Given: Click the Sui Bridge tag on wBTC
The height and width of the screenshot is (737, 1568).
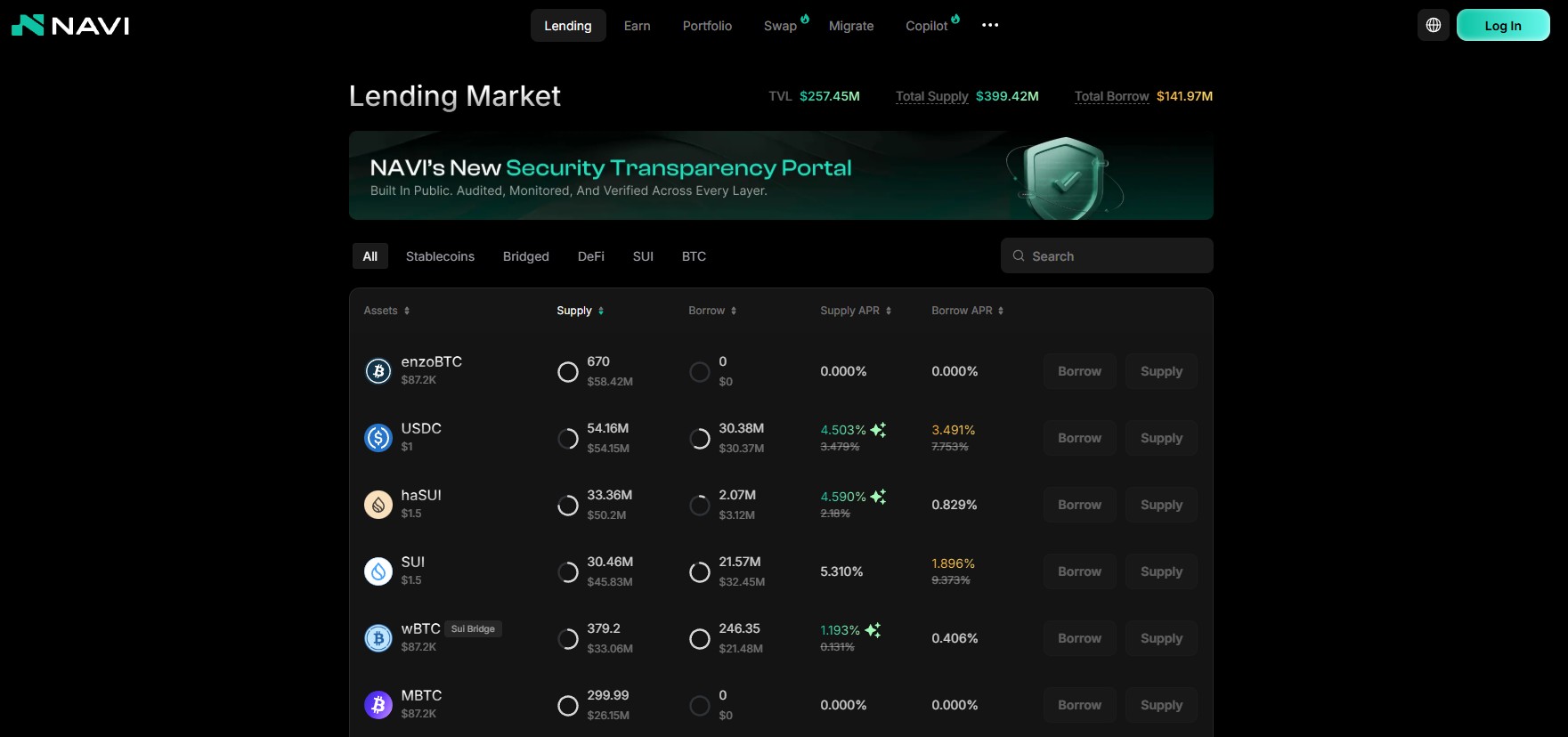Looking at the screenshot, I should [473, 628].
